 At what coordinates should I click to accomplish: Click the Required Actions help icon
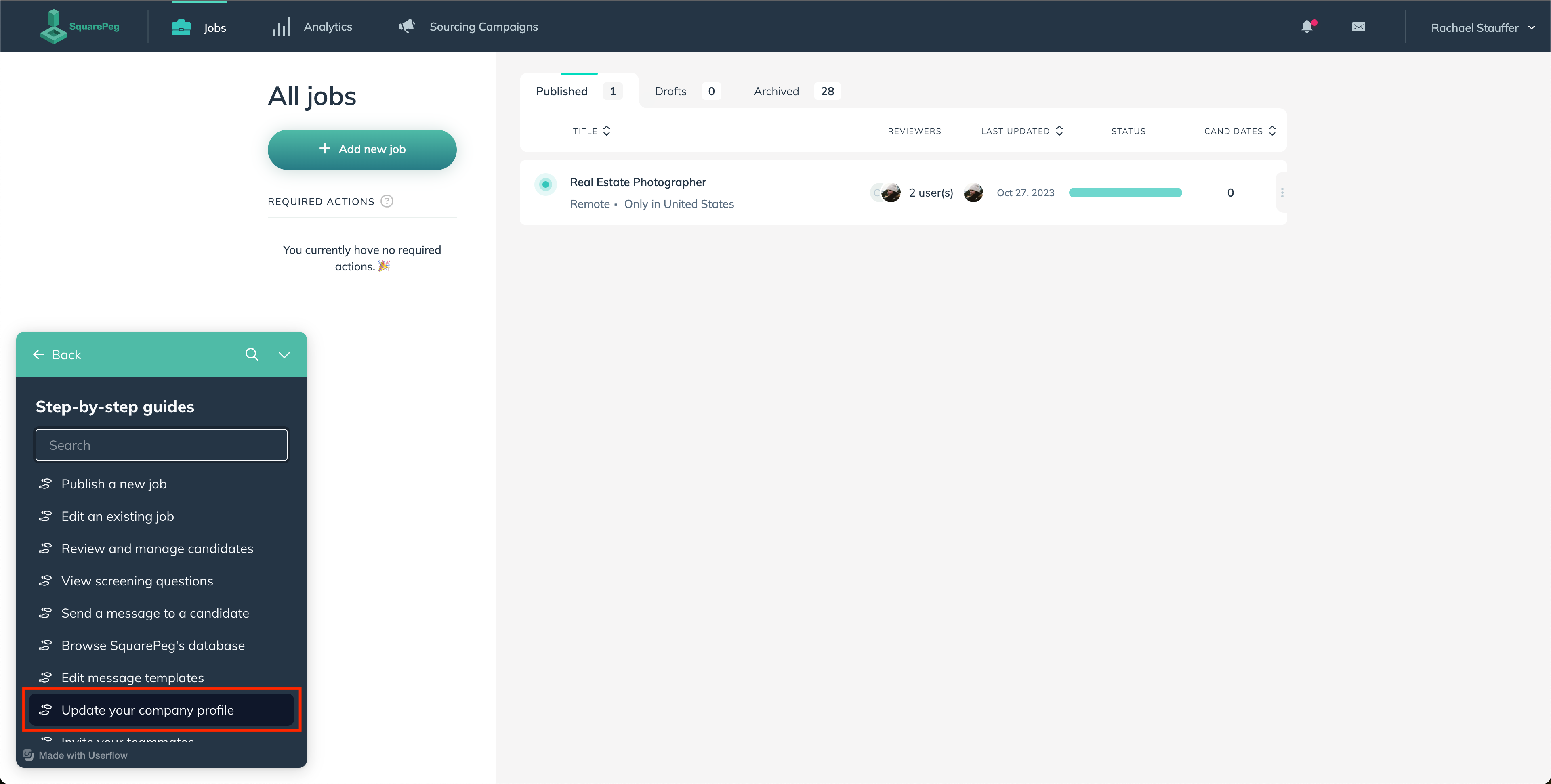[387, 201]
